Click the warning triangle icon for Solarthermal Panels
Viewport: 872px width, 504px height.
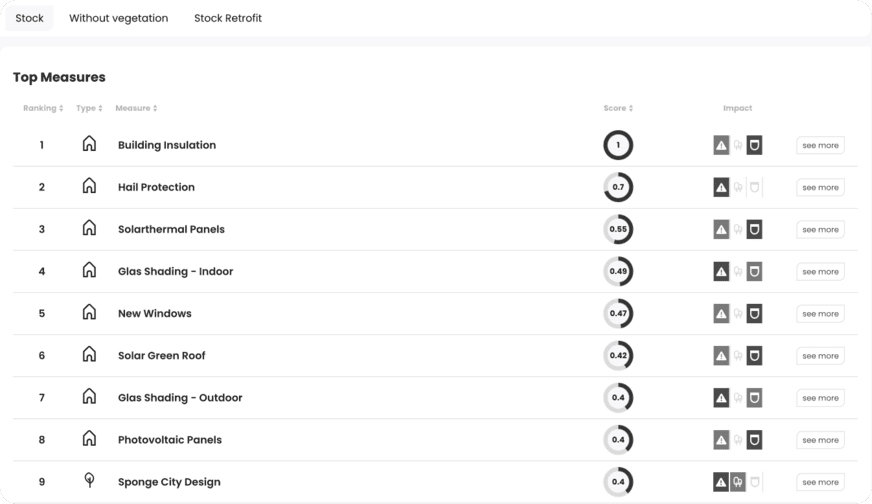pos(721,229)
